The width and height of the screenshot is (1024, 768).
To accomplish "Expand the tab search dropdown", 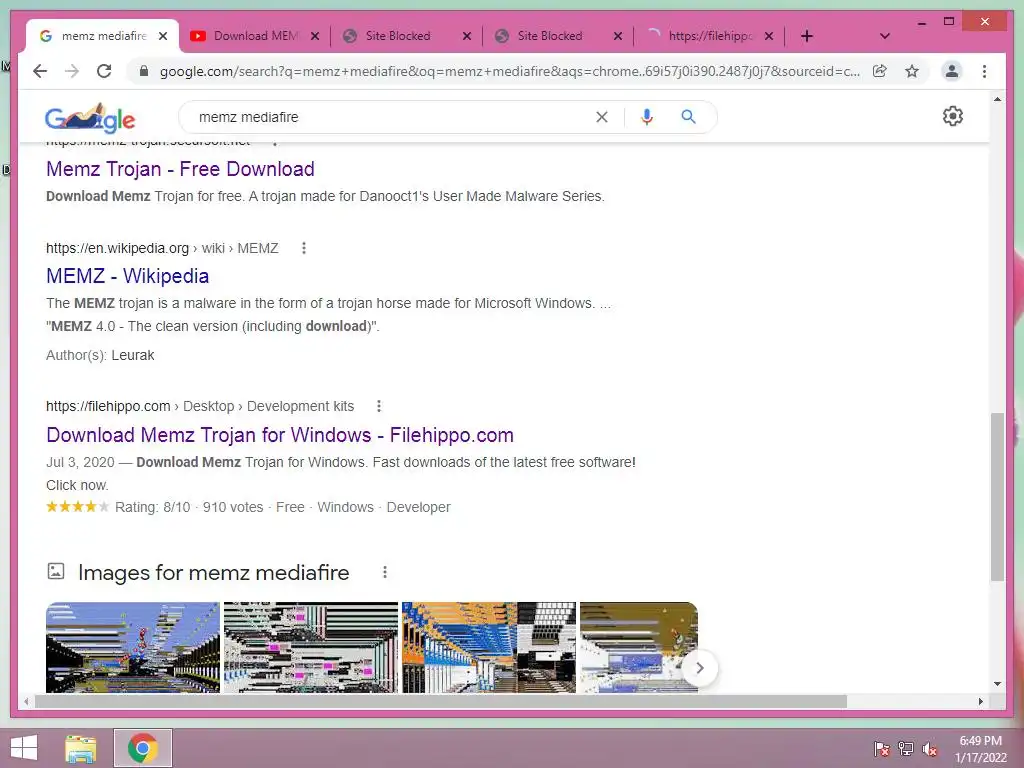I will click(885, 36).
